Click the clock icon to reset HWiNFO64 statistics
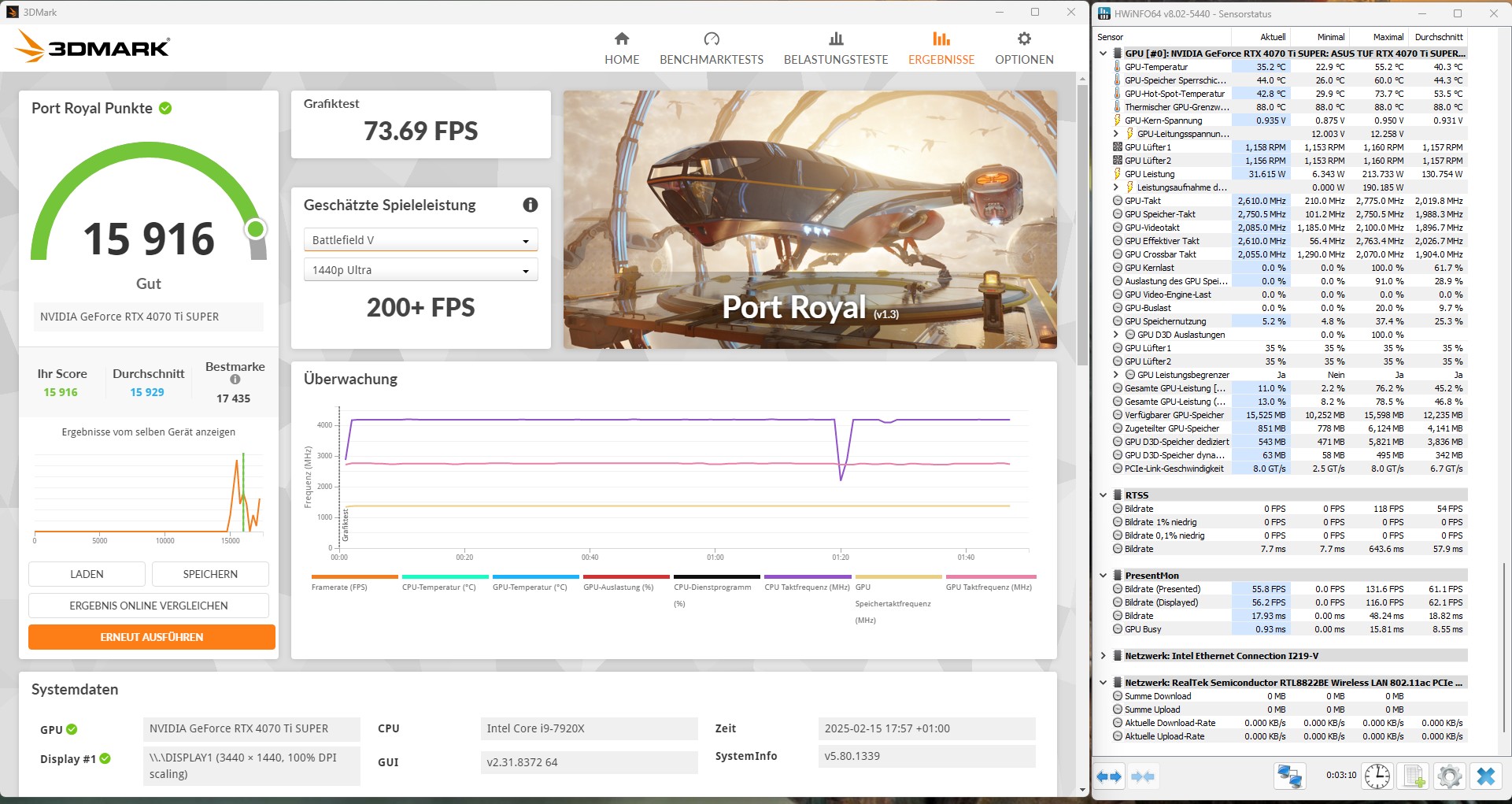 coord(1377,776)
